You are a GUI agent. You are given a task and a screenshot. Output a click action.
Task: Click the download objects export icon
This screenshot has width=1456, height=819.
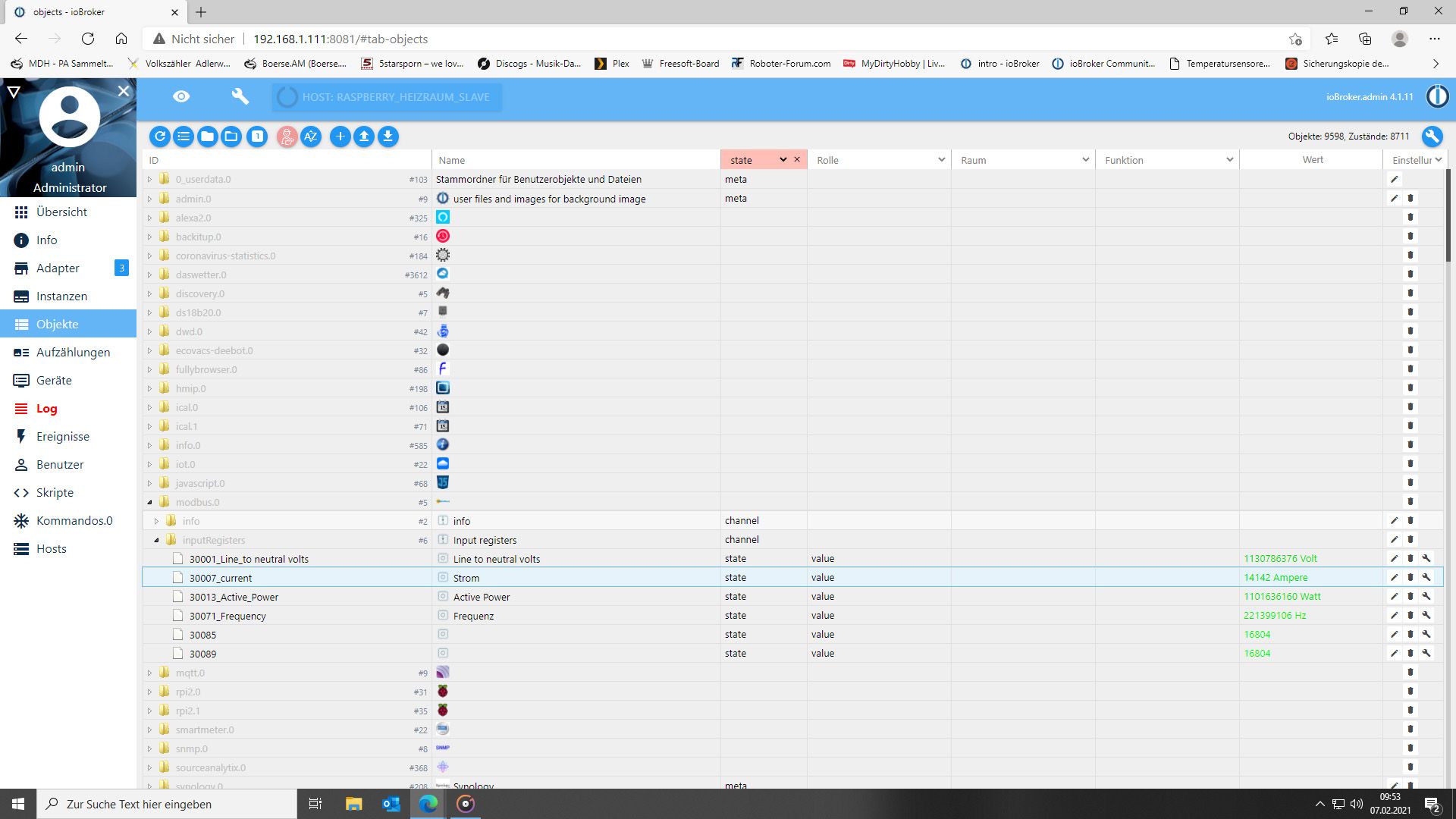(388, 136)
